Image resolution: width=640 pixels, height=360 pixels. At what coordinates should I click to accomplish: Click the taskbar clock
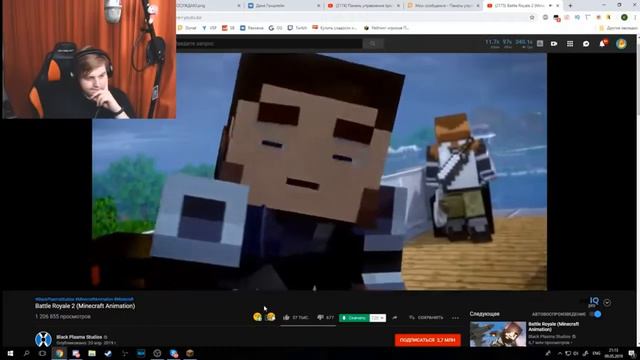click(x=613, y=353)
